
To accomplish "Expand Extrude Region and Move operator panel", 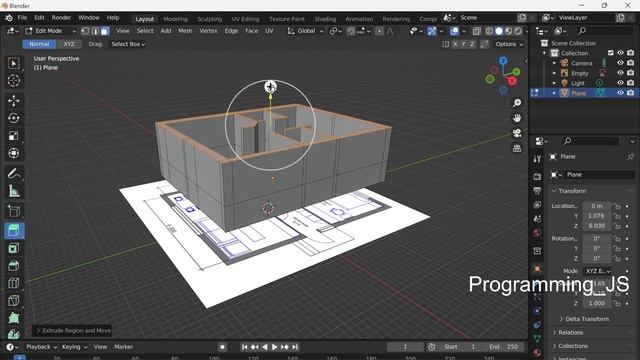I will click(72, 331).
